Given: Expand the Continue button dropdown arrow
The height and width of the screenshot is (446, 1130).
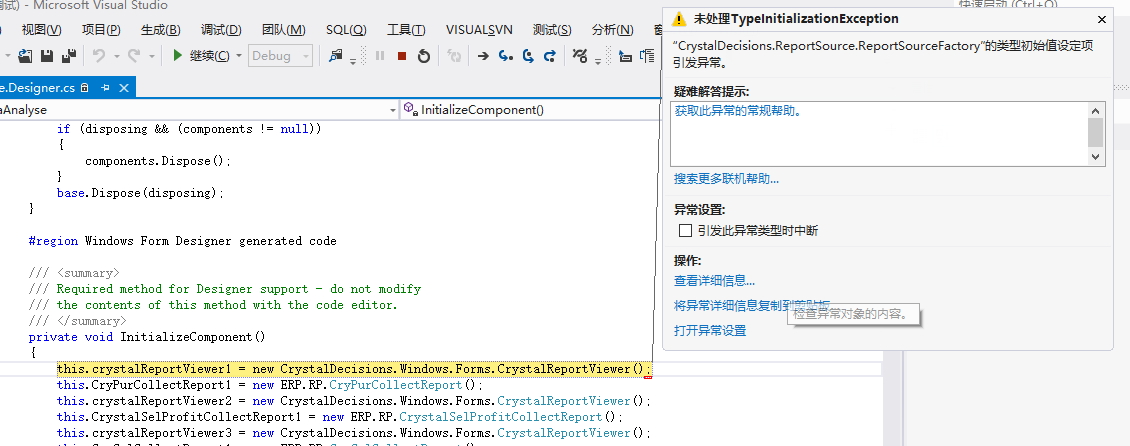Looking at the screenshot, I should (x=239, y=55).
